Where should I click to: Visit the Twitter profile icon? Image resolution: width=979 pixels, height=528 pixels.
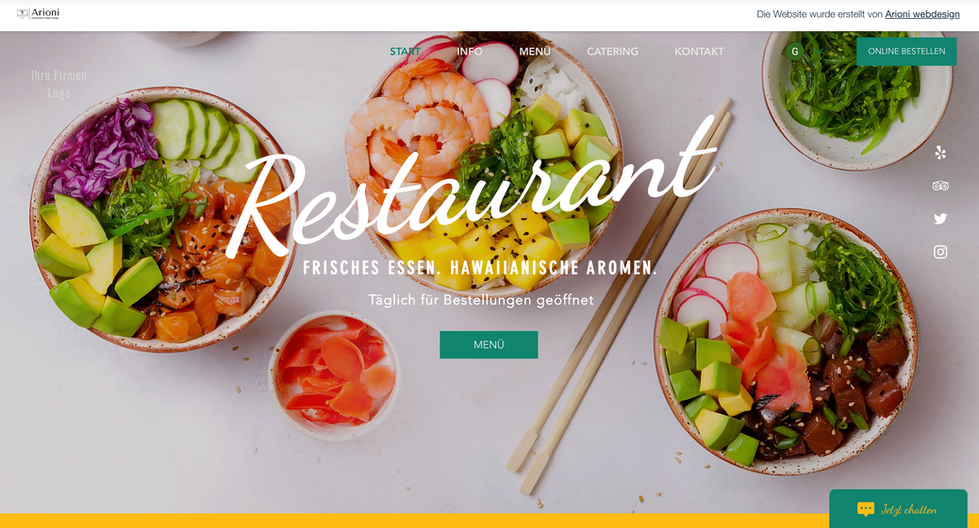point(940,218)
